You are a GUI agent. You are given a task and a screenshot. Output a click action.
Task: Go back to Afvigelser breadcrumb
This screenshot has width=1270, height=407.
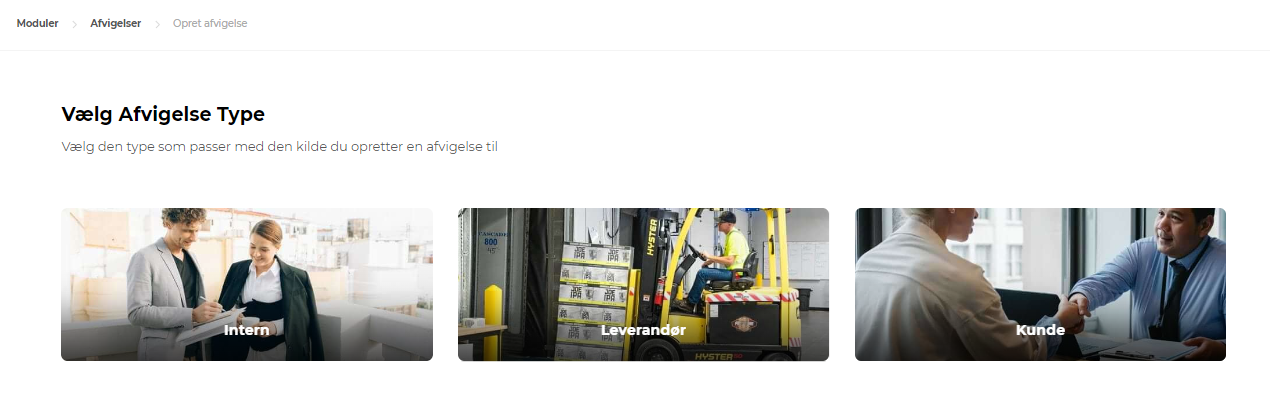[x=115, y=23]
